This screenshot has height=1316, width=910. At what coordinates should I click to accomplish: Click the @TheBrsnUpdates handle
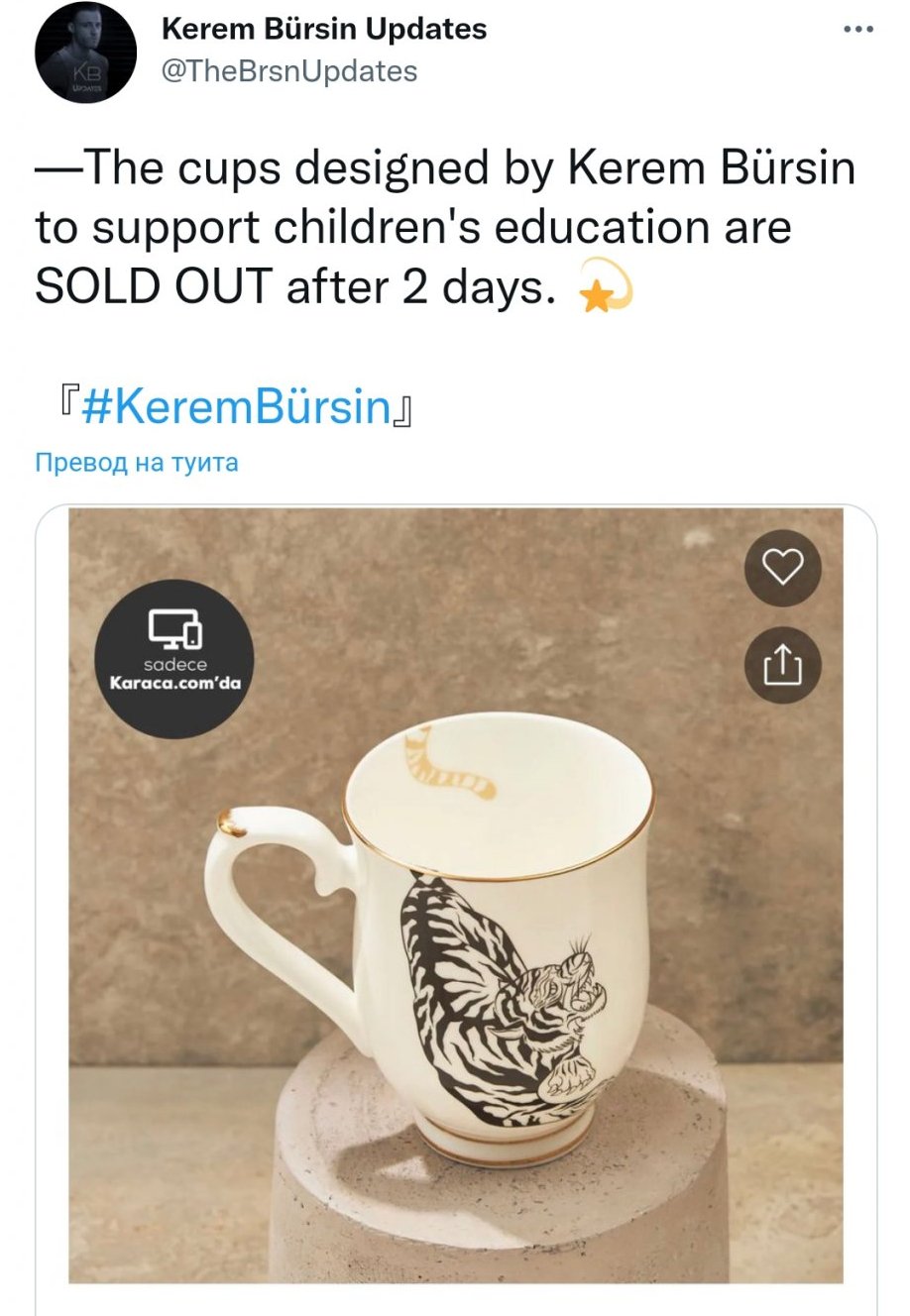(x=288, y=71)
